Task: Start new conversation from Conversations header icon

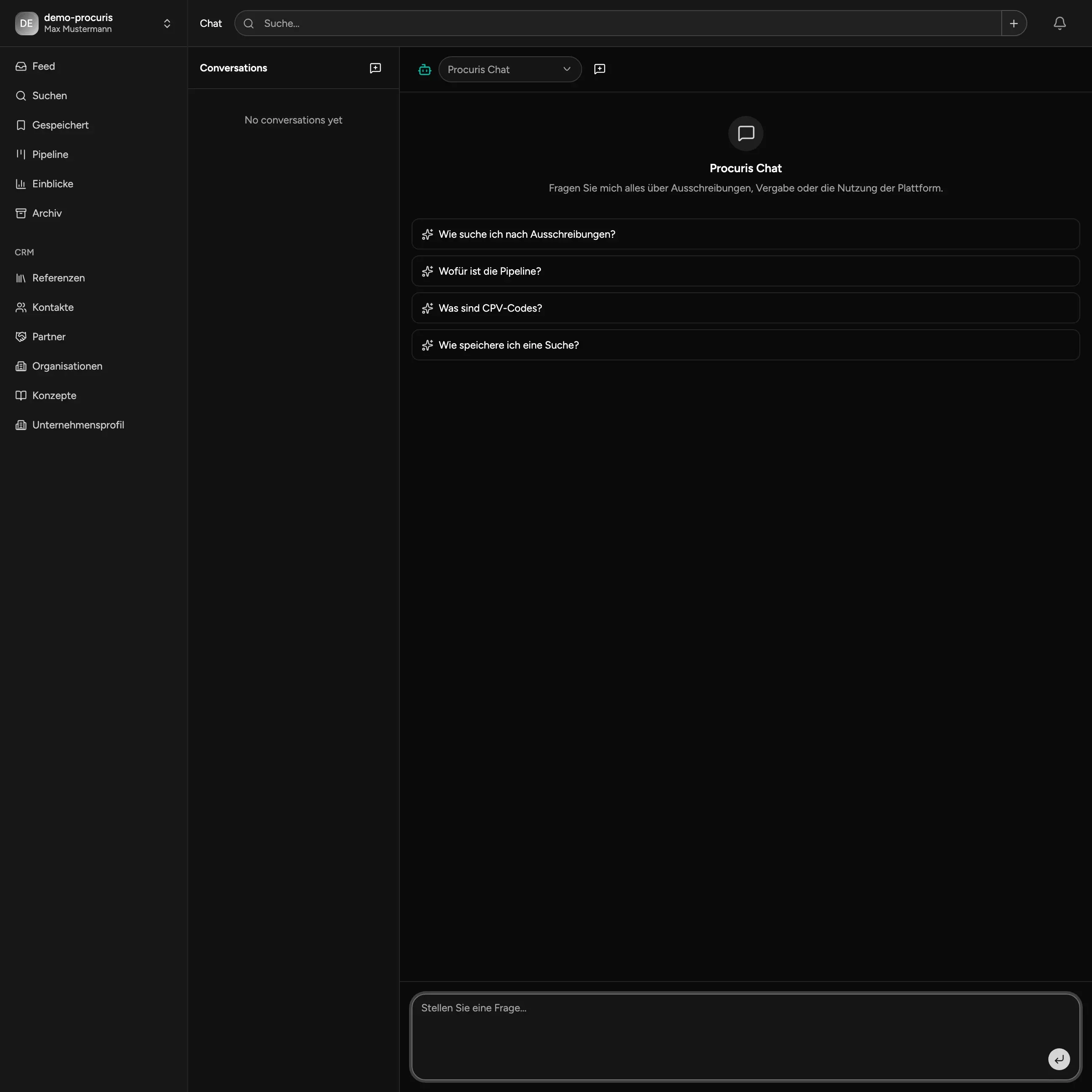Action: pos(375,68)
